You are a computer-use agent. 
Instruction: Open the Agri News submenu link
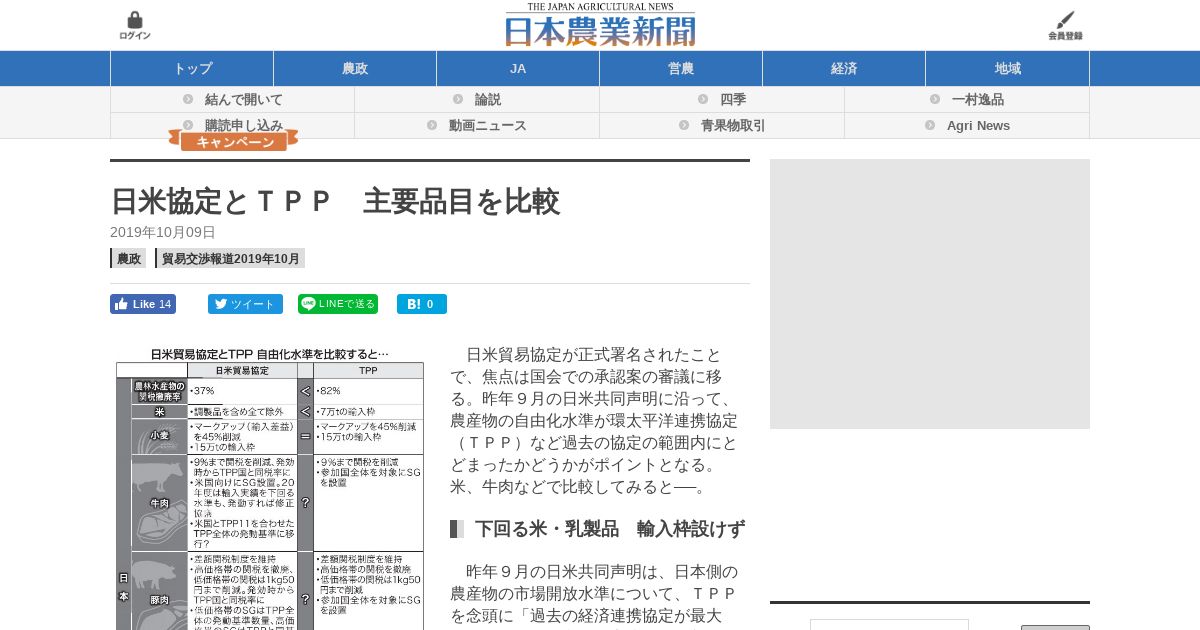pos(978,126)
